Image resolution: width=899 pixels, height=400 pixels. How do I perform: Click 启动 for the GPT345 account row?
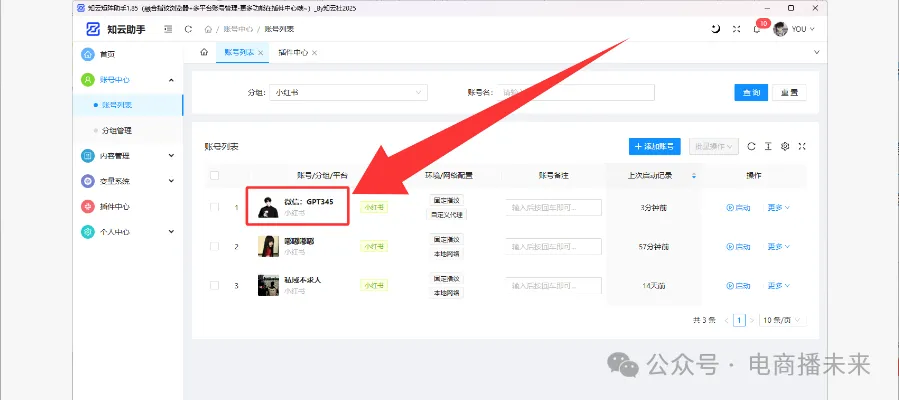coord(738,208)
